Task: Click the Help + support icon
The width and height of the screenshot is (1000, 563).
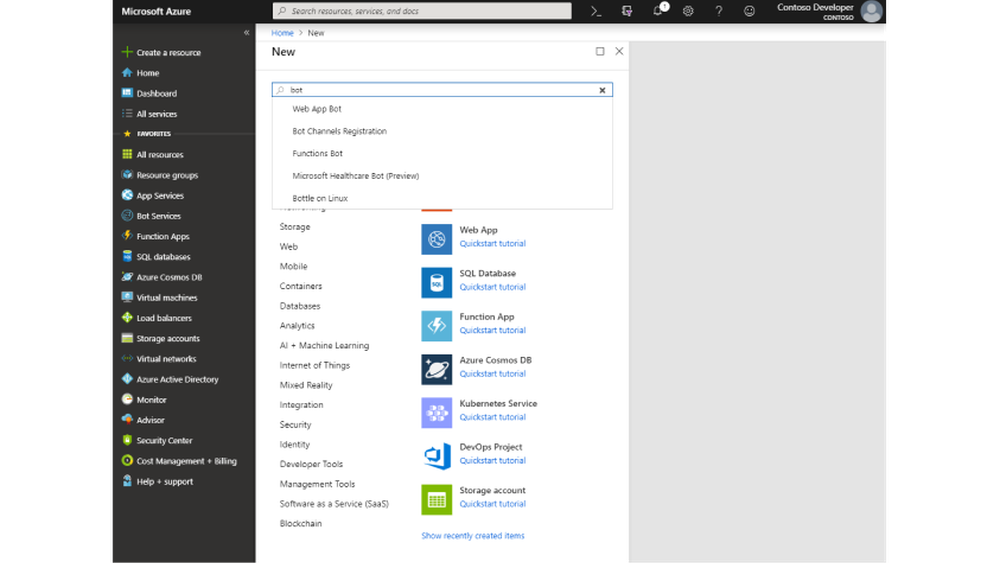Action: [127, 481]
